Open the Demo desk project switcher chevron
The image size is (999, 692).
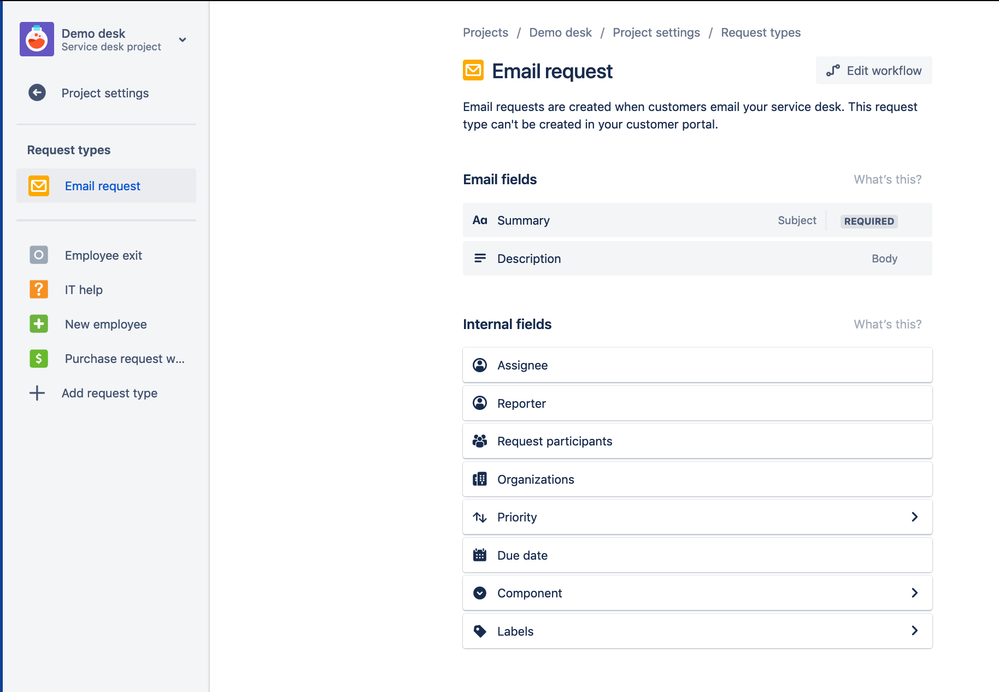click(182, 39)
